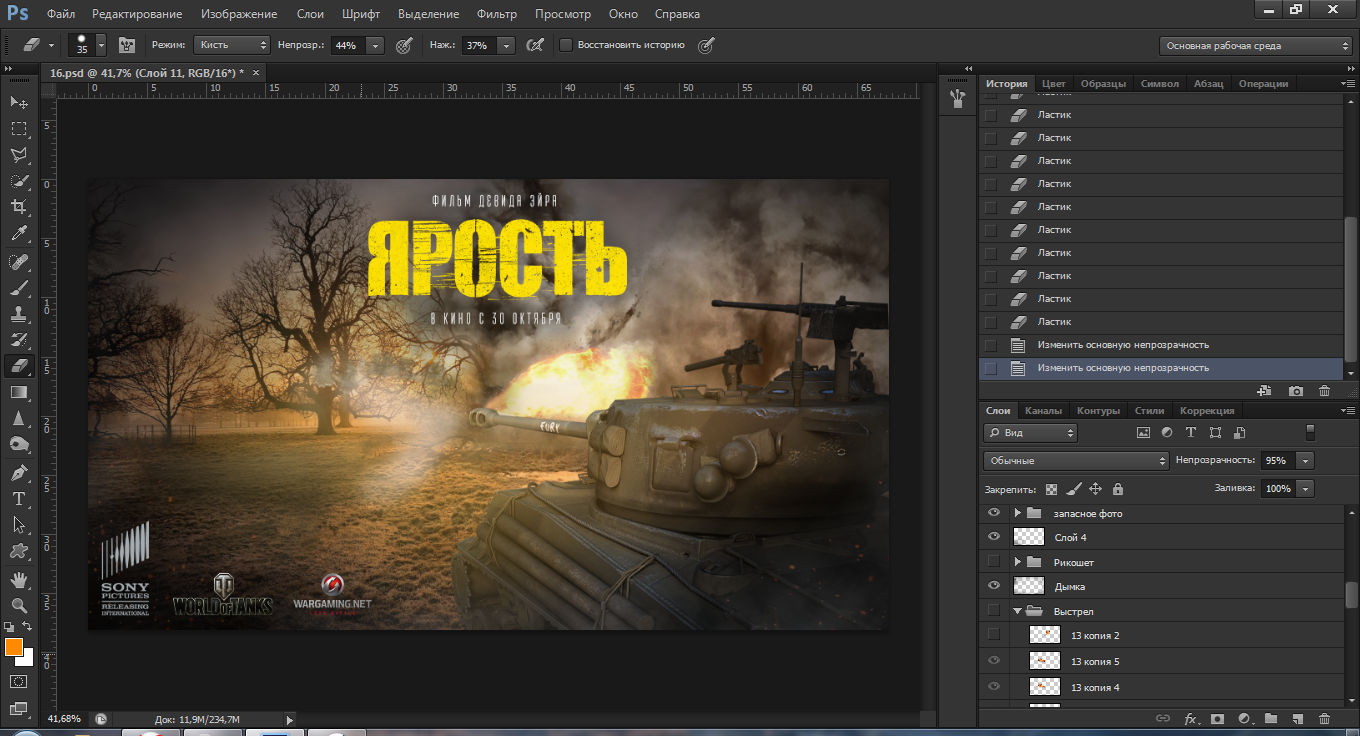Select the Crop tool

tap(18, 207)
